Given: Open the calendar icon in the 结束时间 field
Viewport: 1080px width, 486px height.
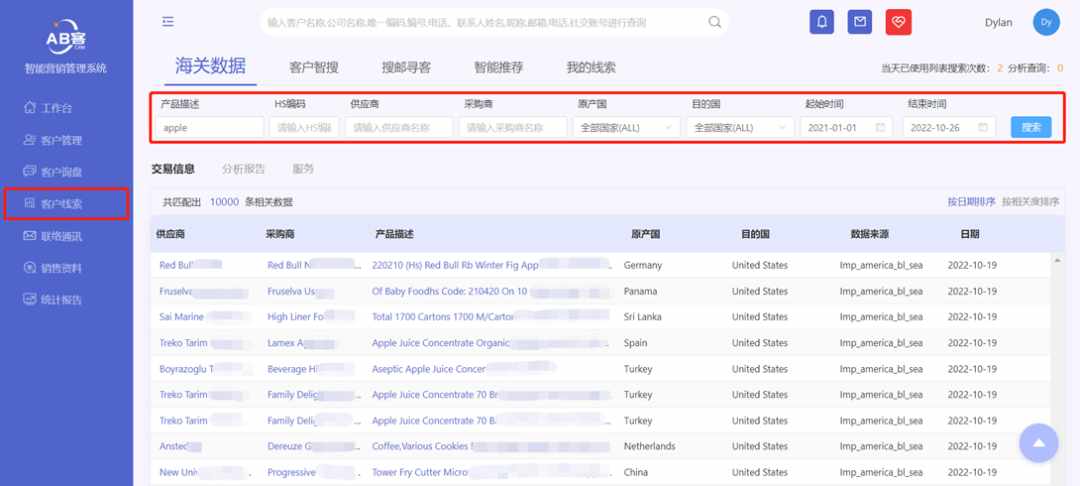Looking at the screenshot, I should (x=983, y=127).
